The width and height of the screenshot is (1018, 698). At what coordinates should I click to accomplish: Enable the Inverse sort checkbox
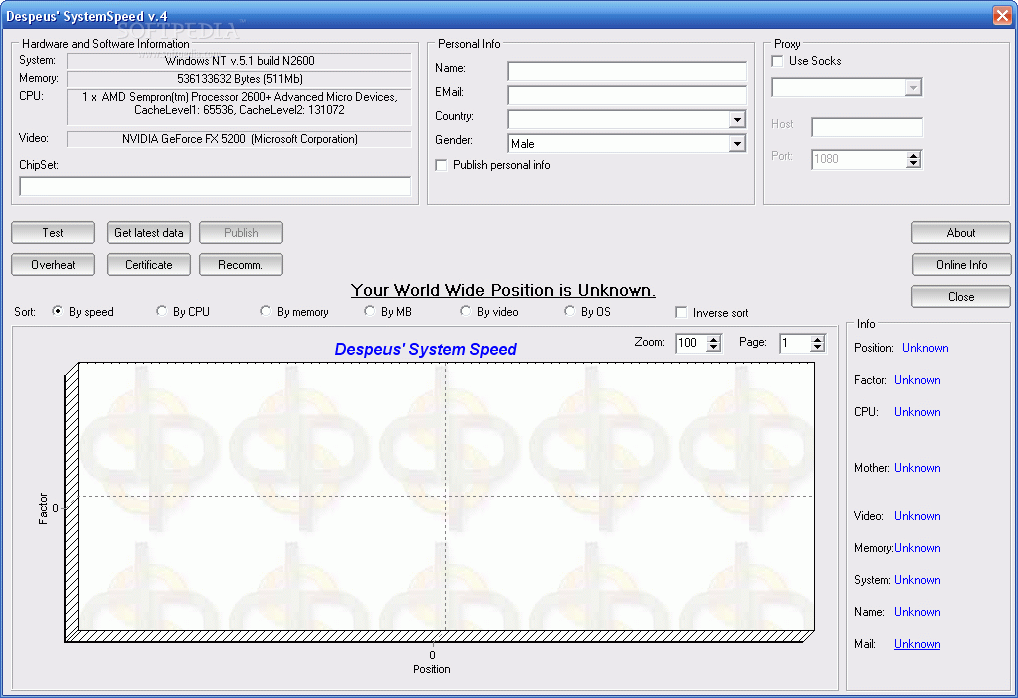pyautogui.click(x=681, y=312)
